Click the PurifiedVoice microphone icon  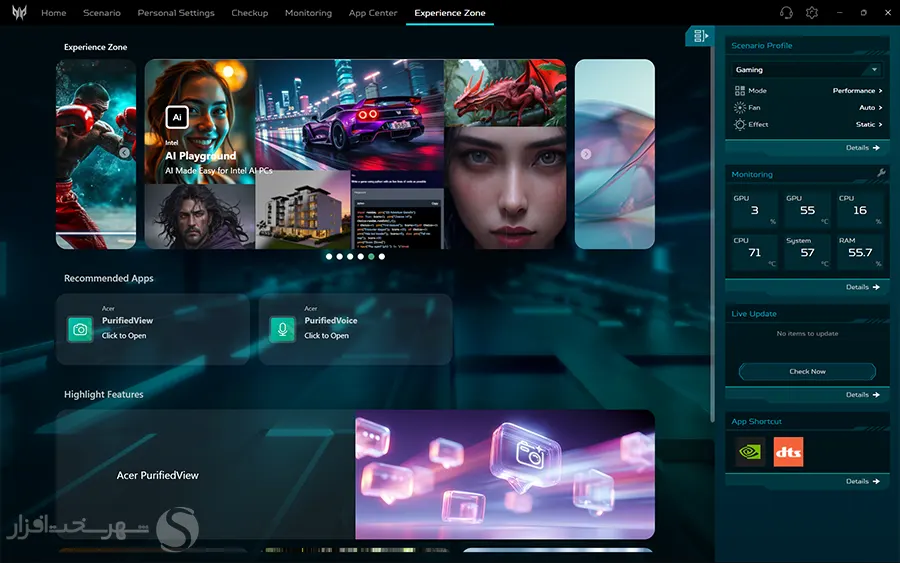282,329
